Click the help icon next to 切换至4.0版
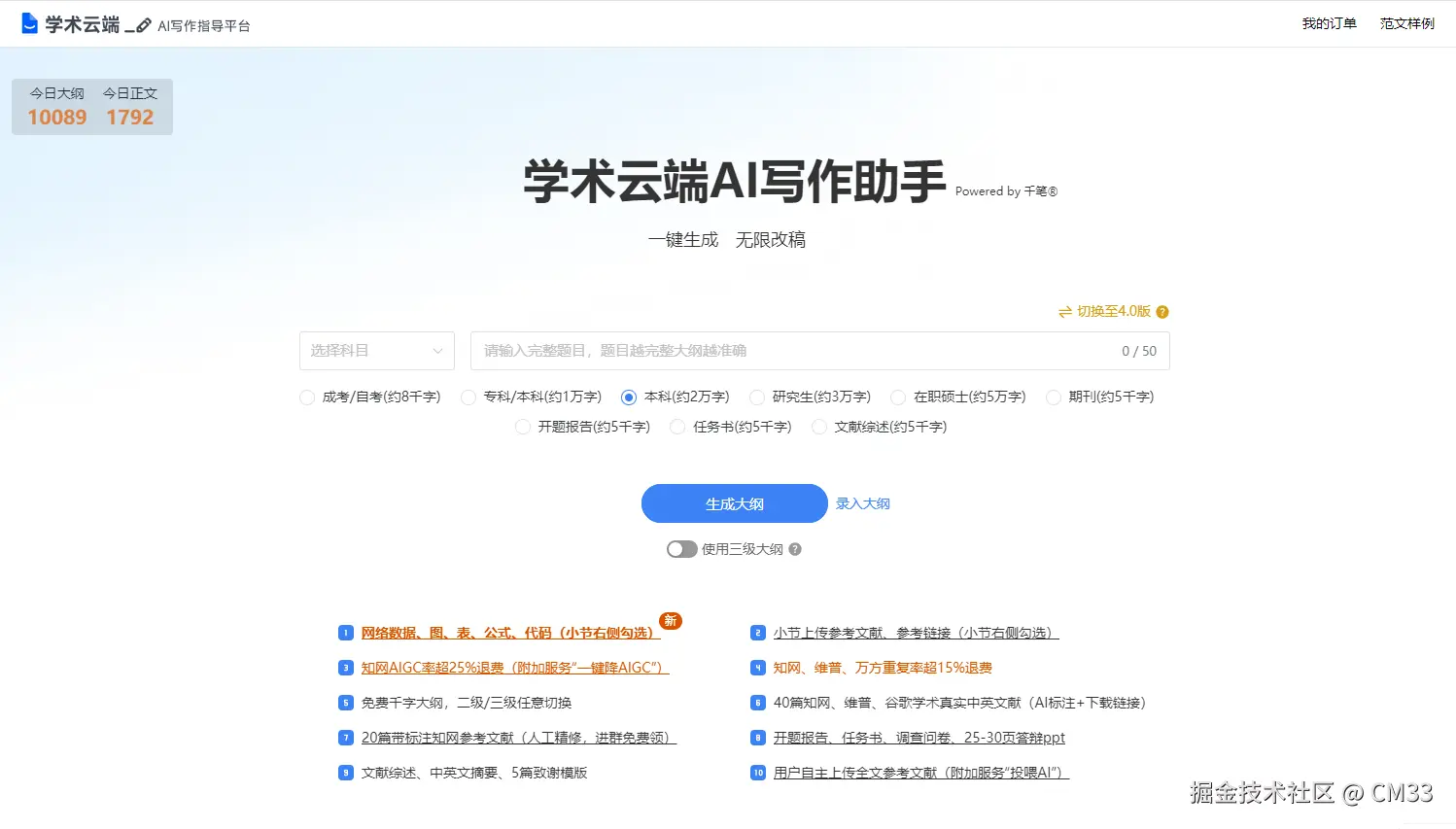Screen dimensions: 1456x829 click(1162, 312)
